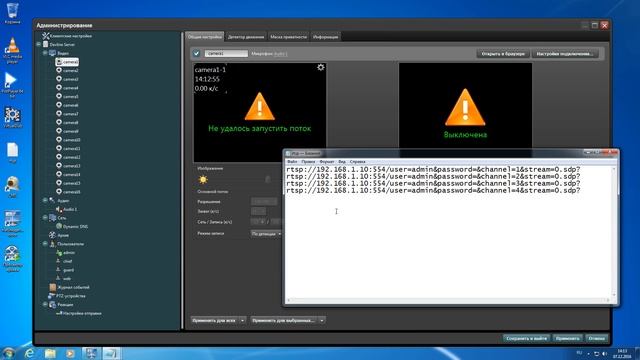Switch to Детектор движения tab
The width and height of the screenshot is (640, 360).
246,37
